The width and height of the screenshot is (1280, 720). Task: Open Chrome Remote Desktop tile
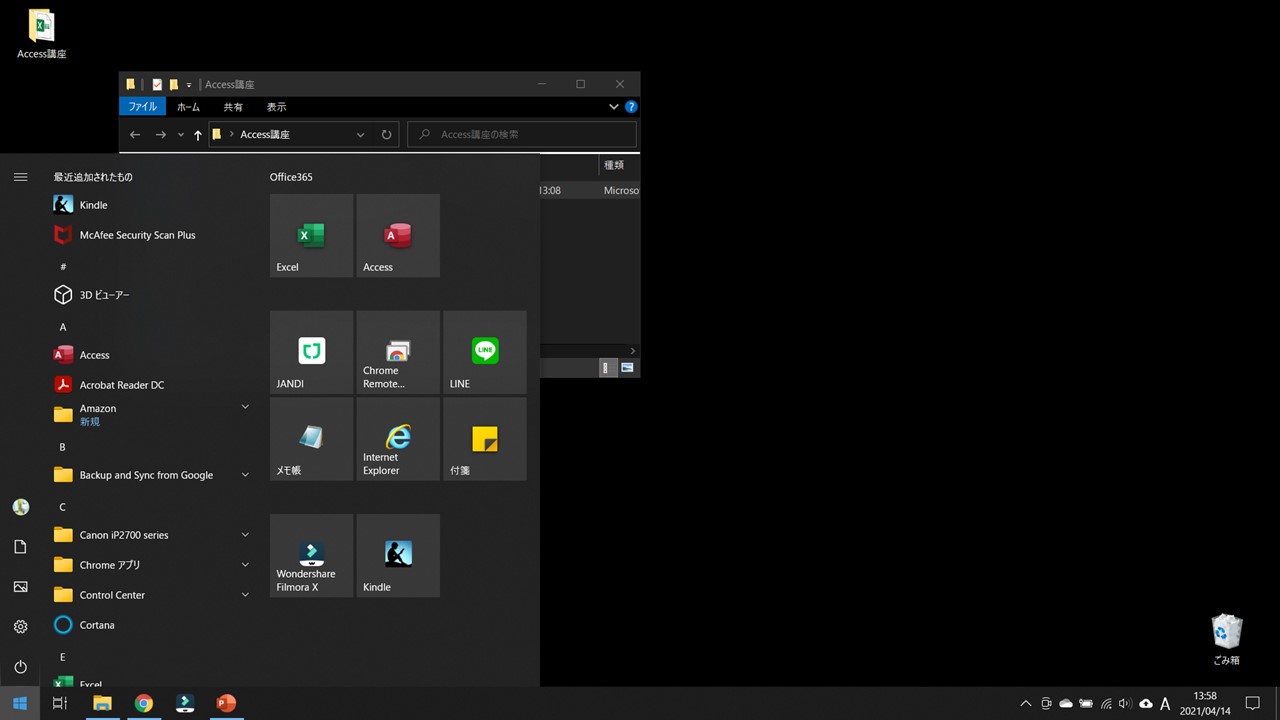click(398, 352)
